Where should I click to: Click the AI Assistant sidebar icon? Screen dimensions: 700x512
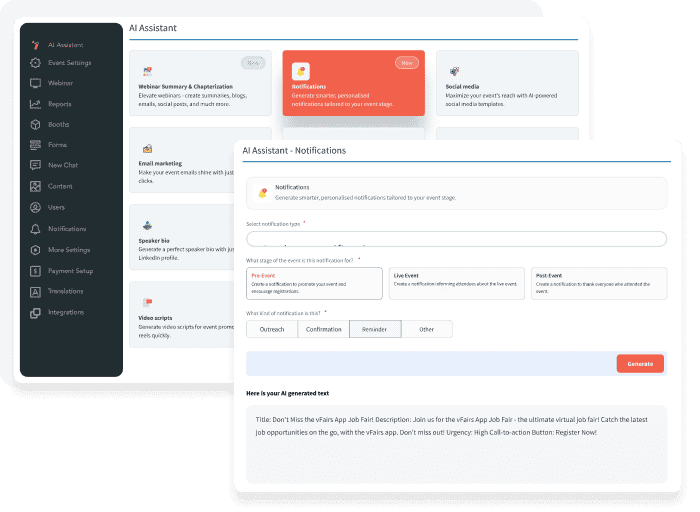(36, 45)
